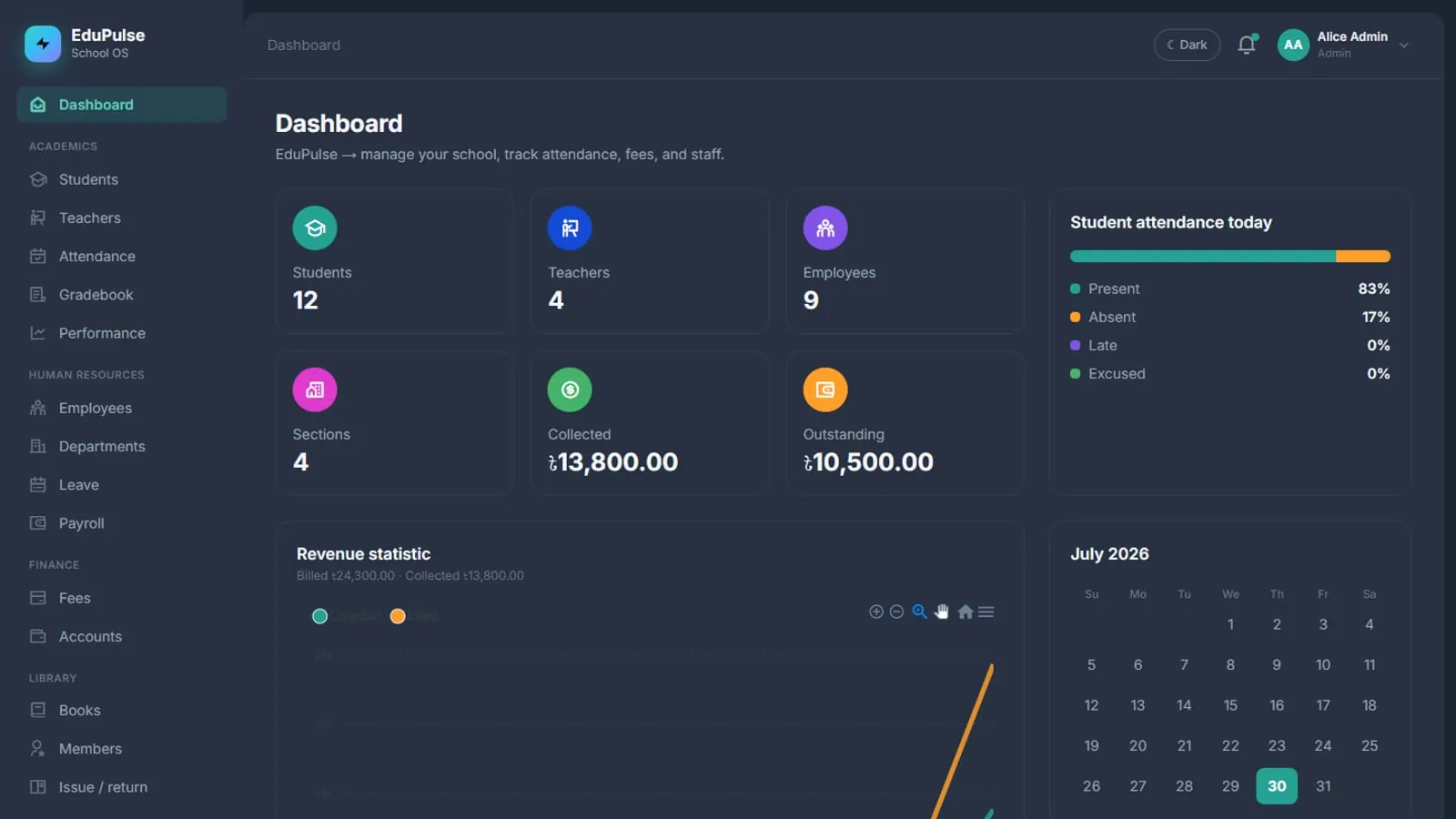Viewport: 1456px width, 819px height.
Task: Go to Employees in the sidebar
Action: point(122,408)
